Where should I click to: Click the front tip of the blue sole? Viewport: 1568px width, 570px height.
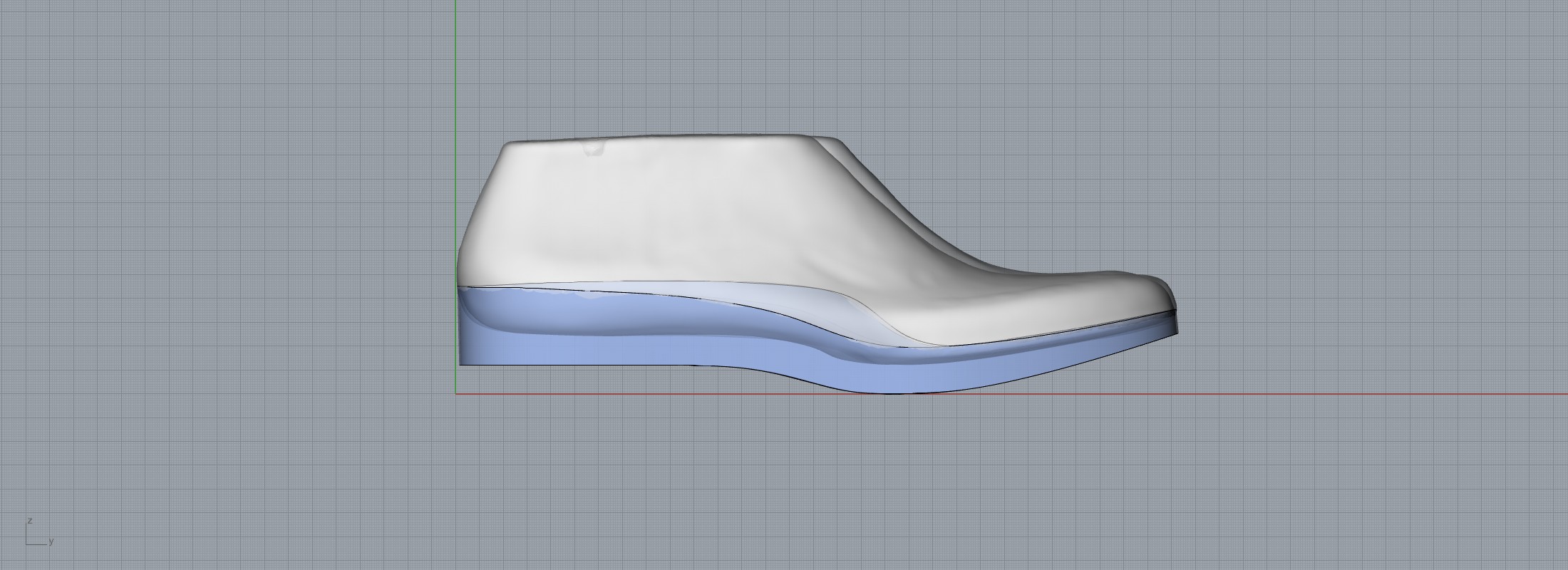click(1175, 331)
